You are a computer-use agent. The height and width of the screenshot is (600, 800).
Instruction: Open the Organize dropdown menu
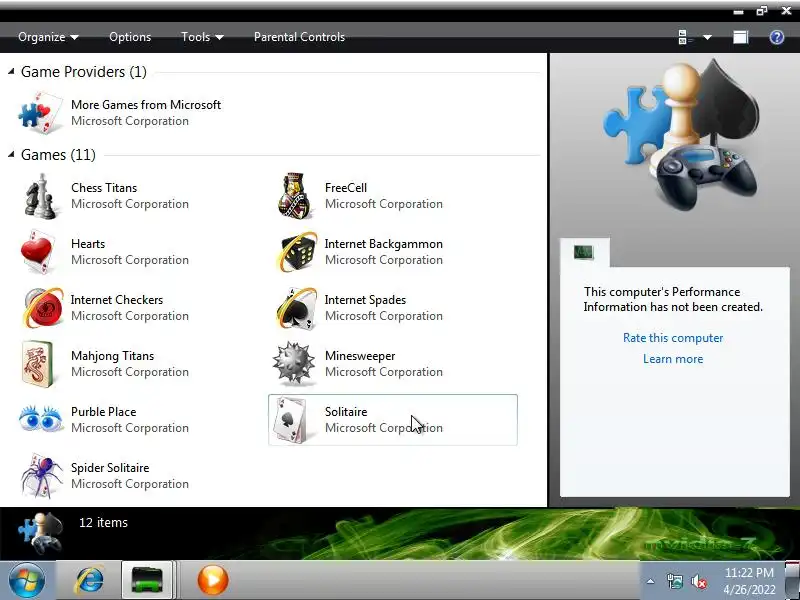(x=48, y=37)
